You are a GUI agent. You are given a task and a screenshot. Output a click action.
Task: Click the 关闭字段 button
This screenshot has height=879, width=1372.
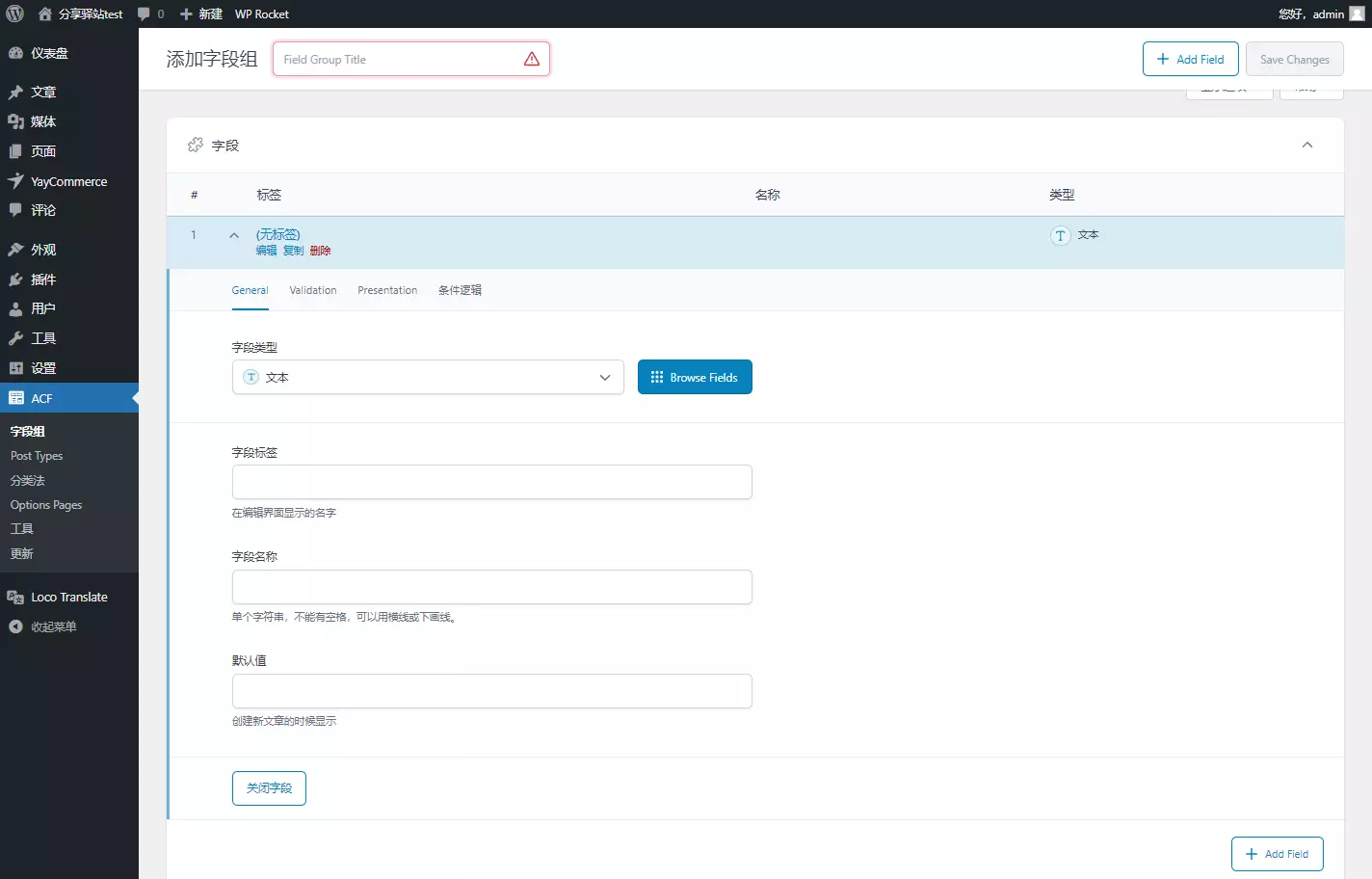(x=269, y=788)
